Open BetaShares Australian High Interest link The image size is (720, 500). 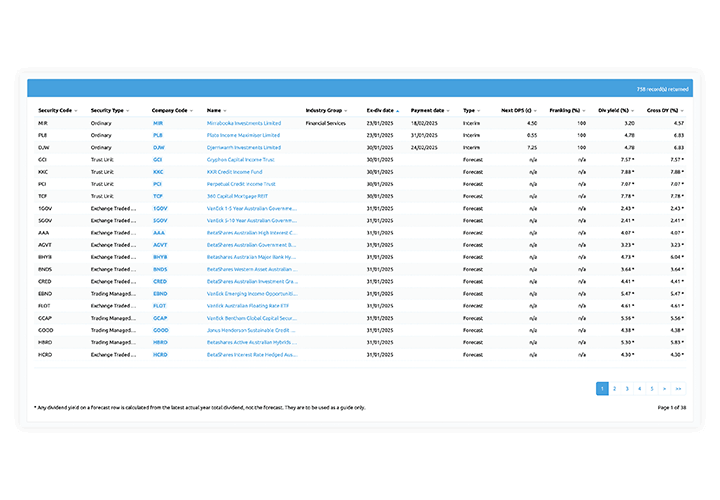(x=252, y=233)
